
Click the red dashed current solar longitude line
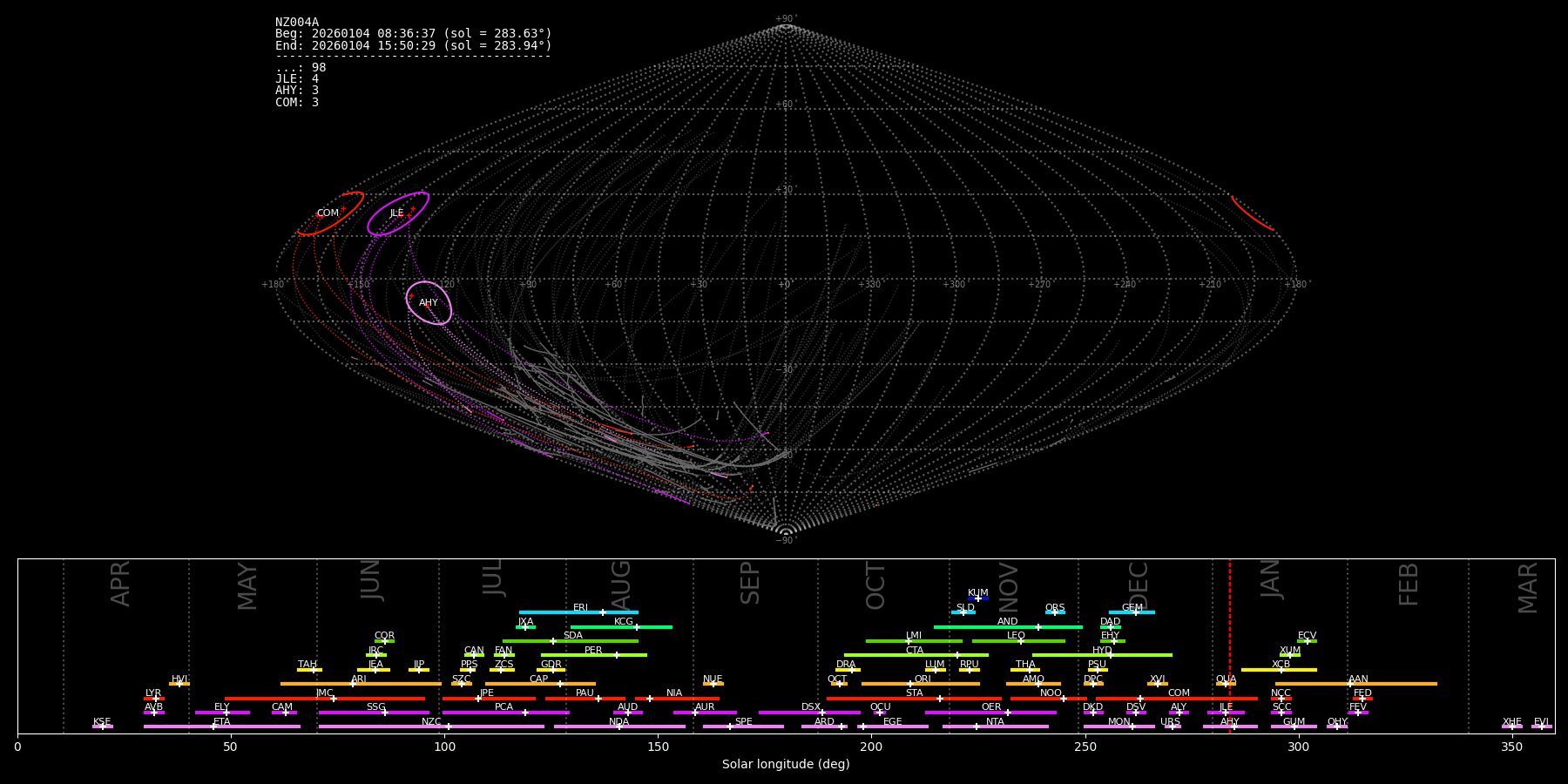point(1230,645)
